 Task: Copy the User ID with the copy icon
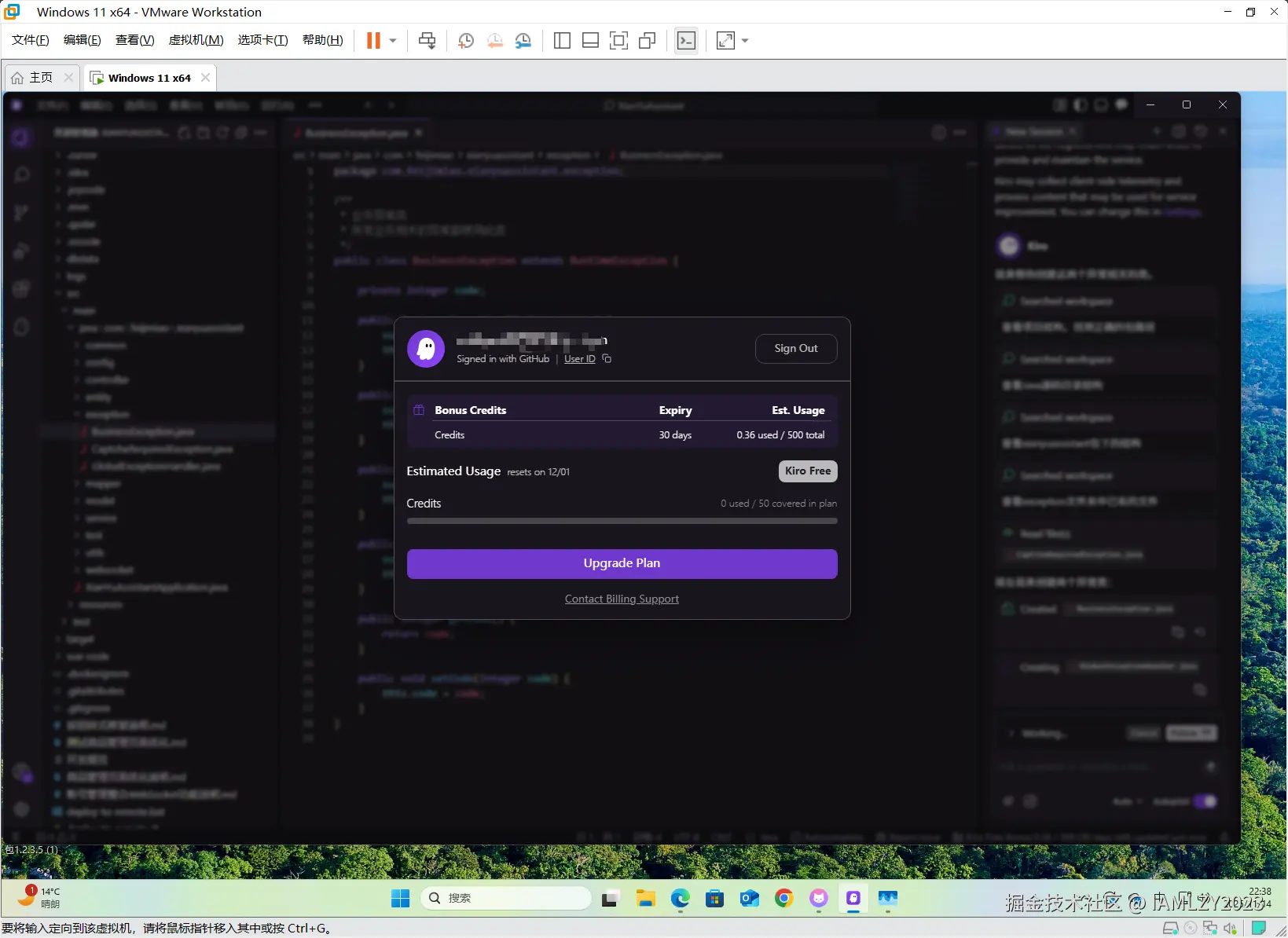pos(607,359)
